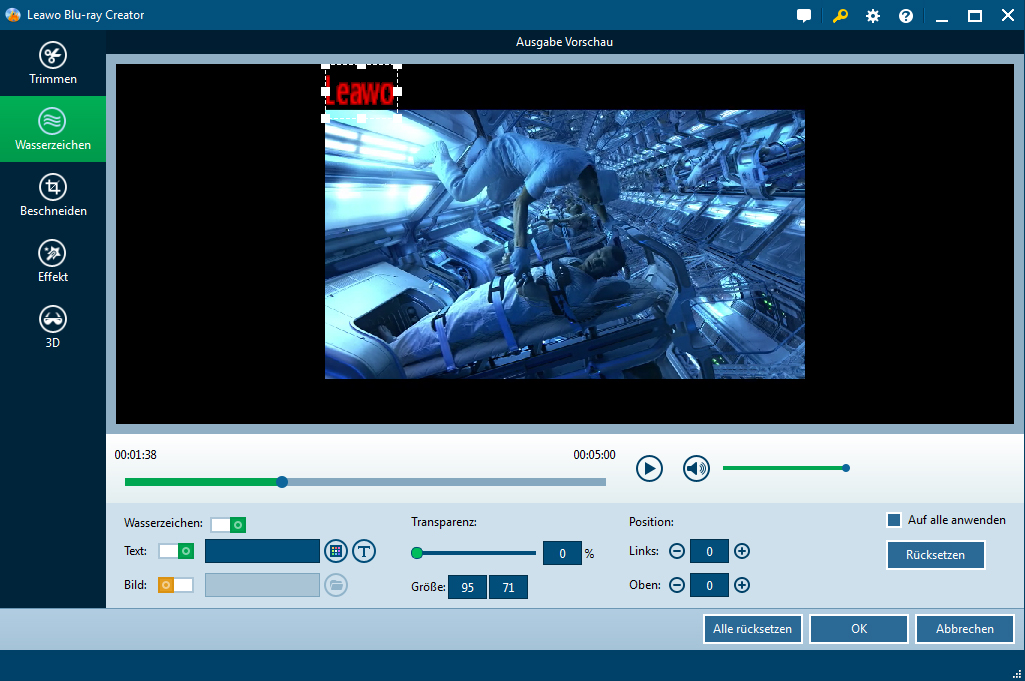Screen dimensions: 1025x681
Task: Check 'Auf alle anwenden' checkbox
Action: [894, 520]
